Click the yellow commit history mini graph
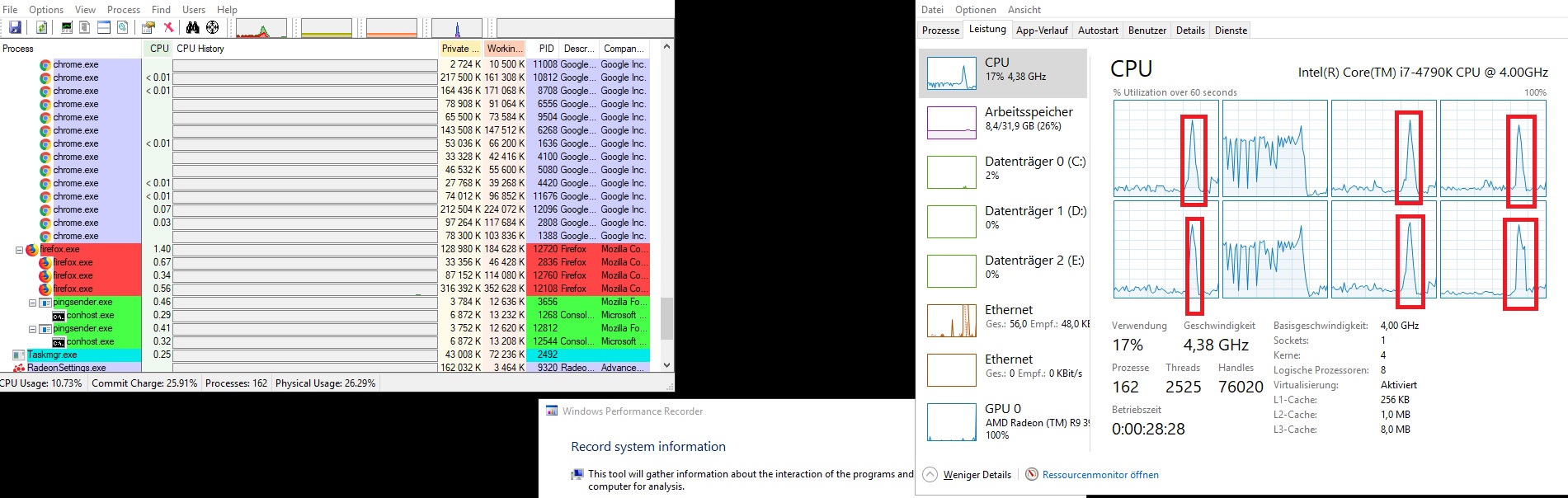The height and width of the screenshot is (498, 1568). pyautogui.click(x=327, y=28)
